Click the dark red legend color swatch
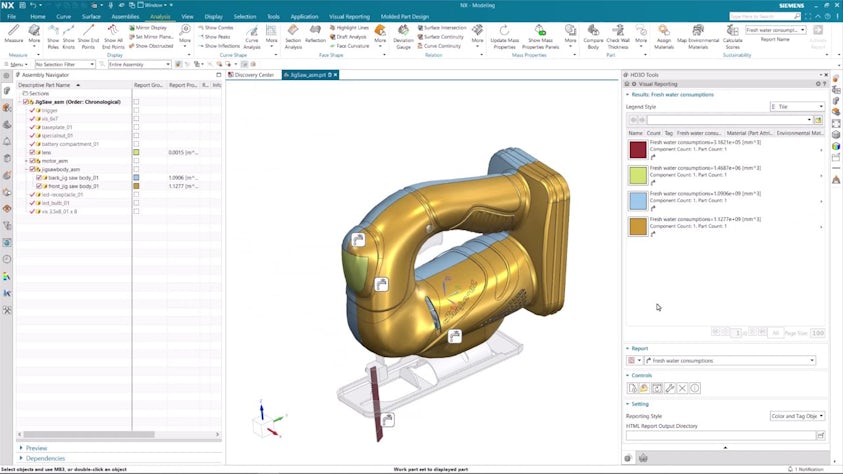Screen dimensions: 843x474 [x=638, y=149]
